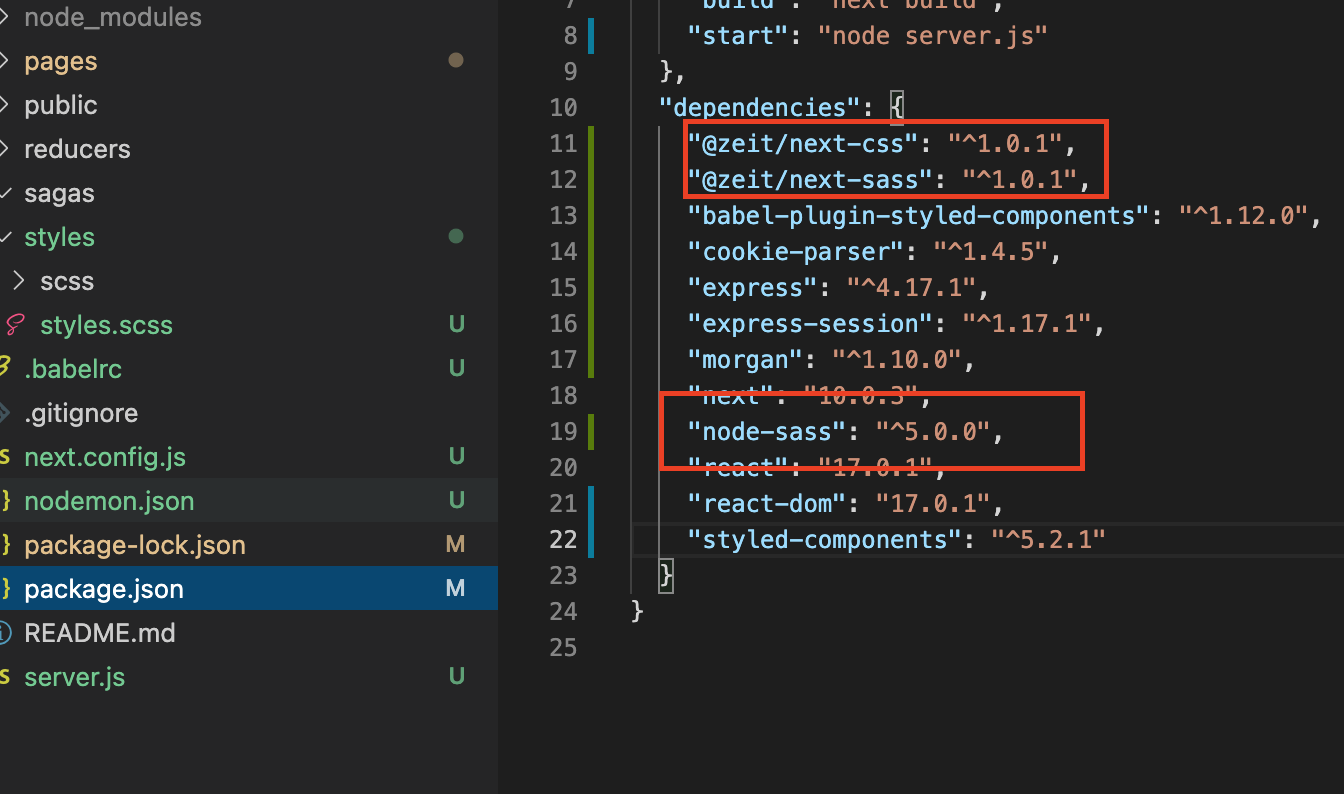Open server.js file
1344x794 pixels.
pos(249,677)
